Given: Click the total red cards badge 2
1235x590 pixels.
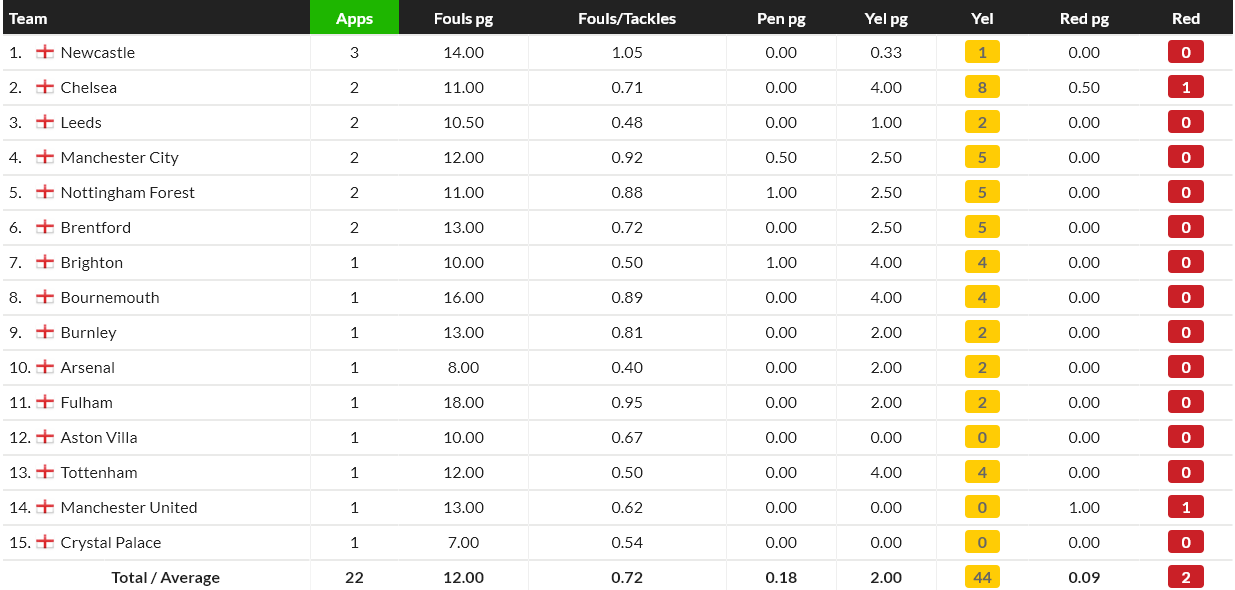Looking at the screenshot, I should click(x=1186, y=577).
